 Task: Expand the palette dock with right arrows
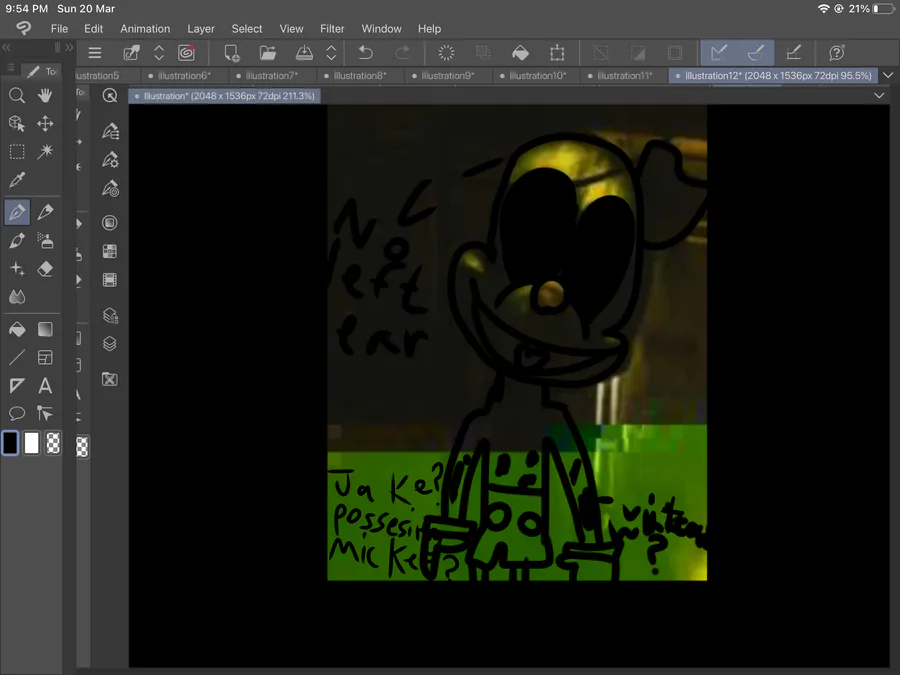pos(69,48)
